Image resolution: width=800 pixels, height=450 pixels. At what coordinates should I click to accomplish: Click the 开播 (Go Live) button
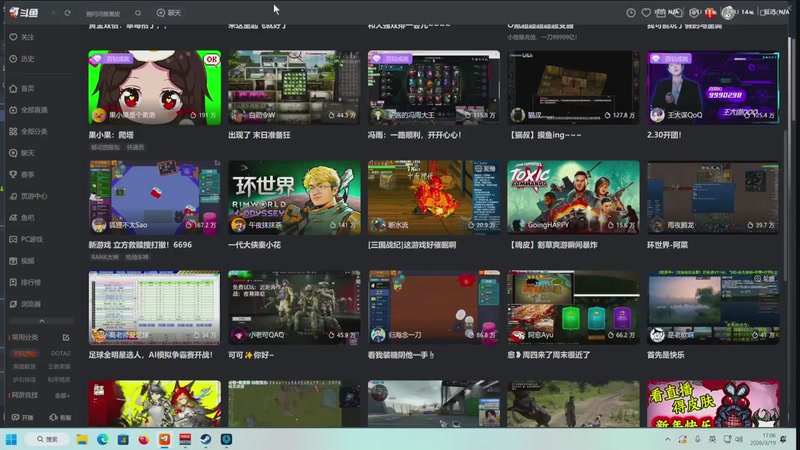(x=22, y=417)
